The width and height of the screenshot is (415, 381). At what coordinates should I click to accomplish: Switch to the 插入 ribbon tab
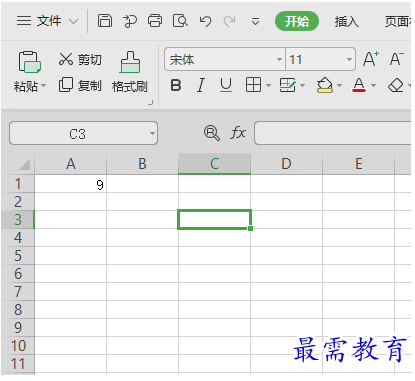pyautogui.click(x=346, y=22)
